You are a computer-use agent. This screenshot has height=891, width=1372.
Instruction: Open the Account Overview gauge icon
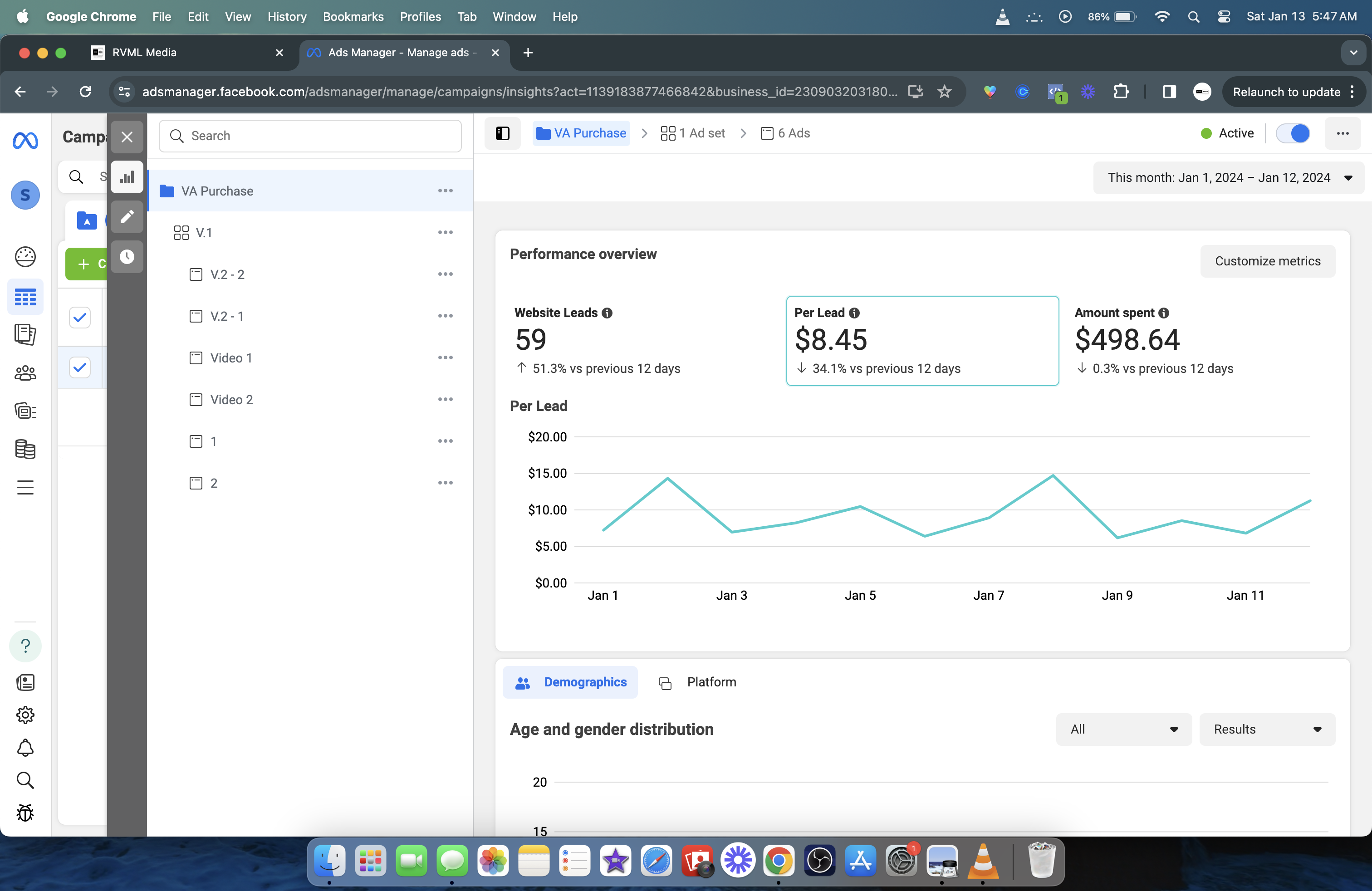pyautogui.click(x=25, y=257)
